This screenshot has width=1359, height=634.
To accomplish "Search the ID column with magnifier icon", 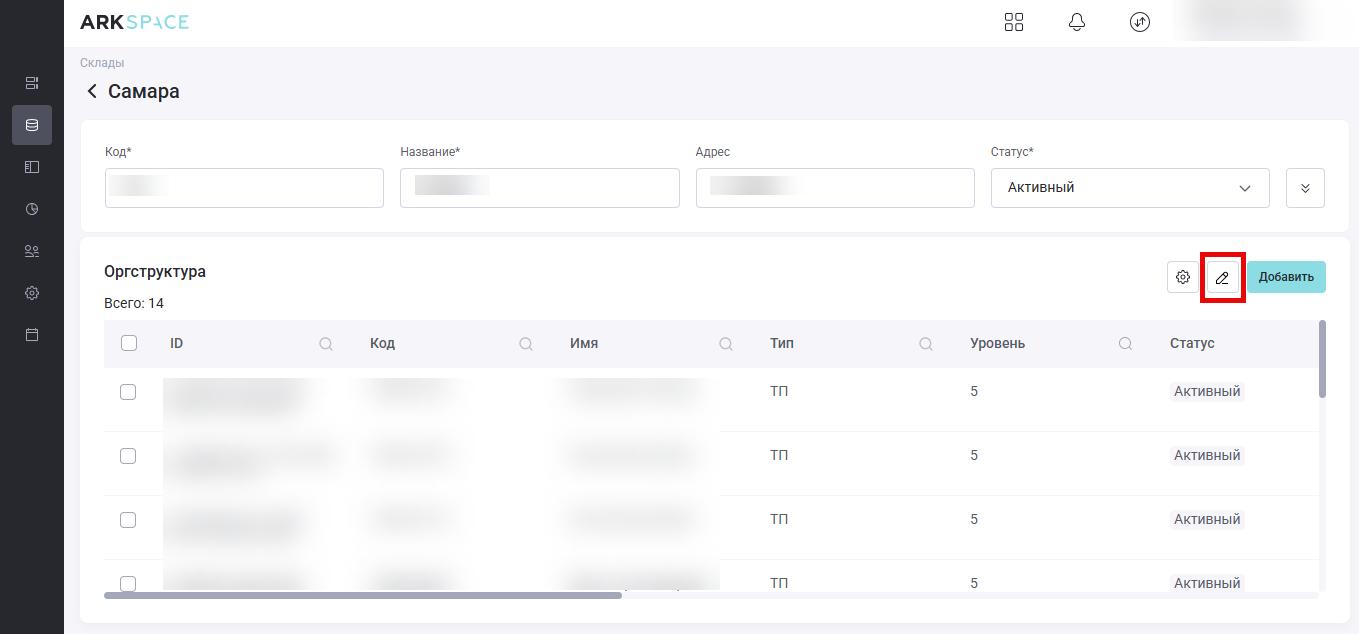I will tap(326, 344).
